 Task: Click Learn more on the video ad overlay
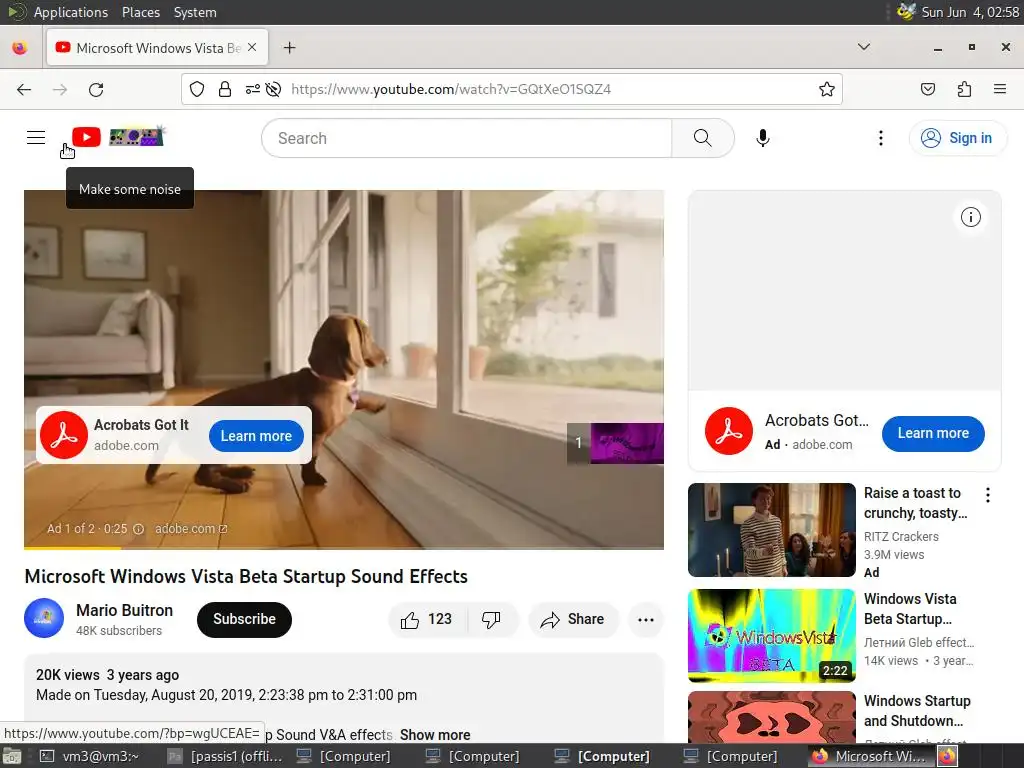click(x=256, y=436)
